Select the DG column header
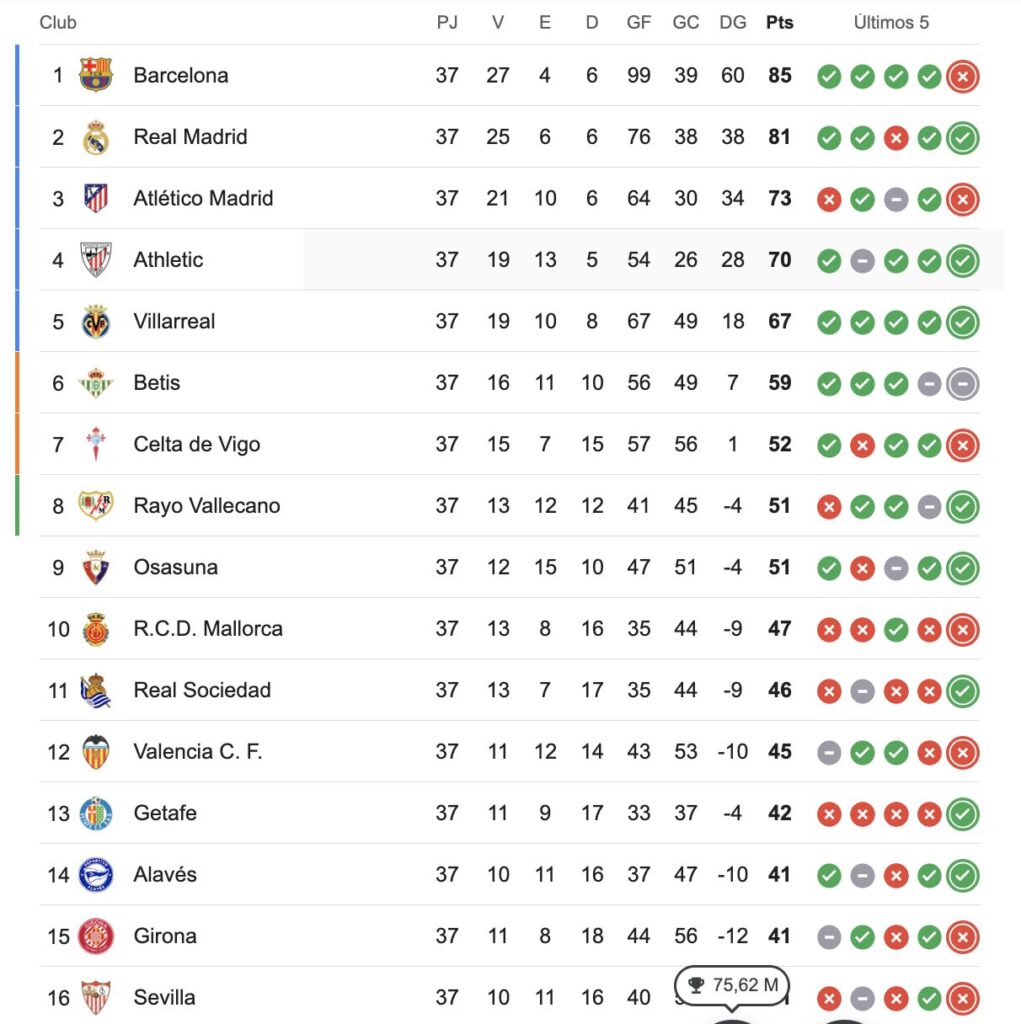 [733, 23]
